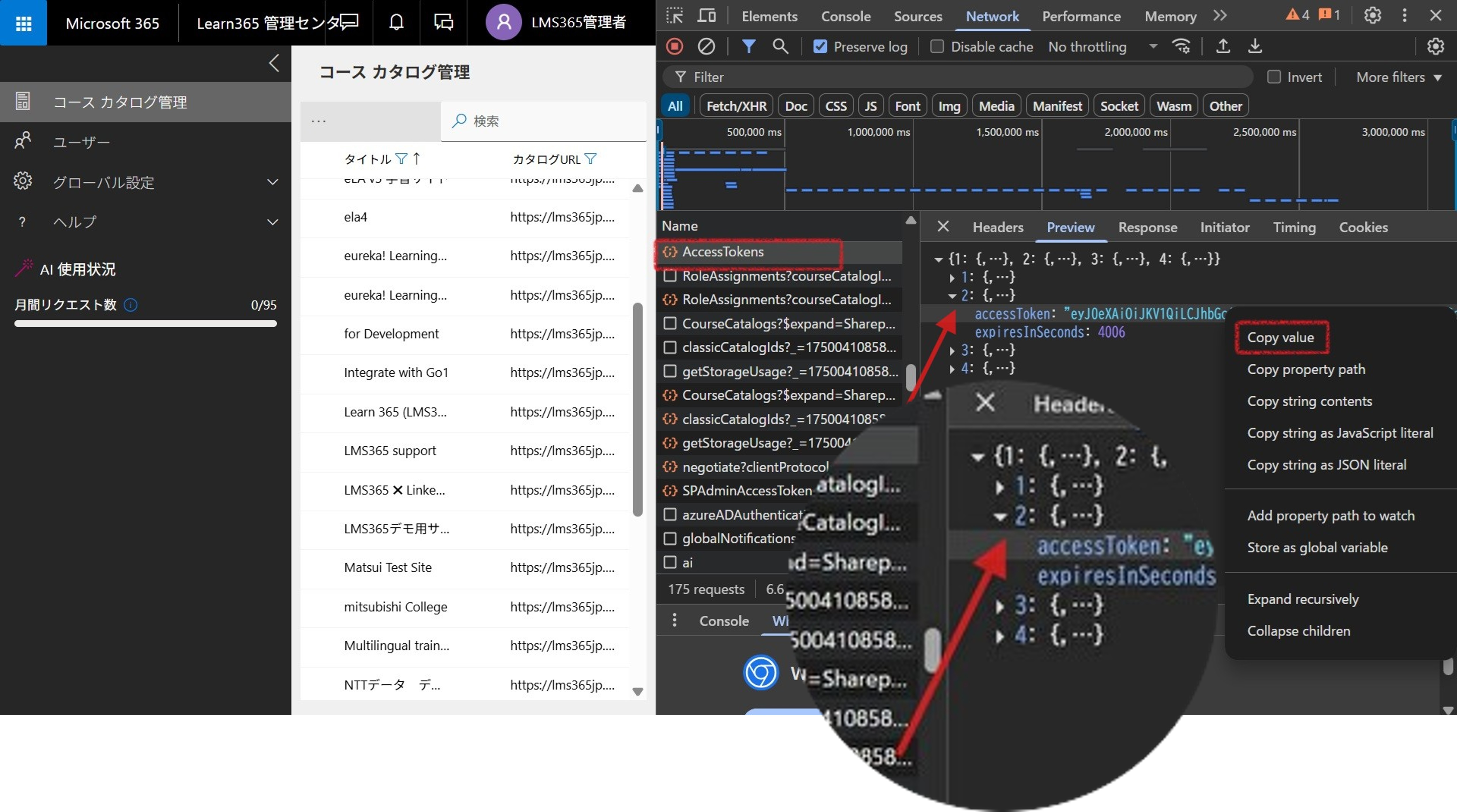Toggle the device toolbar icon in DevTools
1457x812 pixels.
tap(707, 16)
